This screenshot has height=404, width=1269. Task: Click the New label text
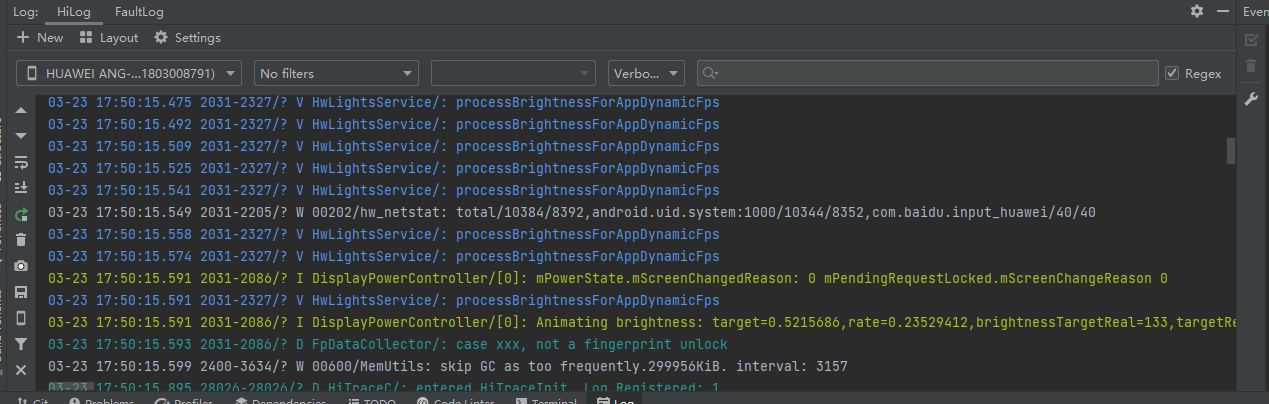point(50,37)
